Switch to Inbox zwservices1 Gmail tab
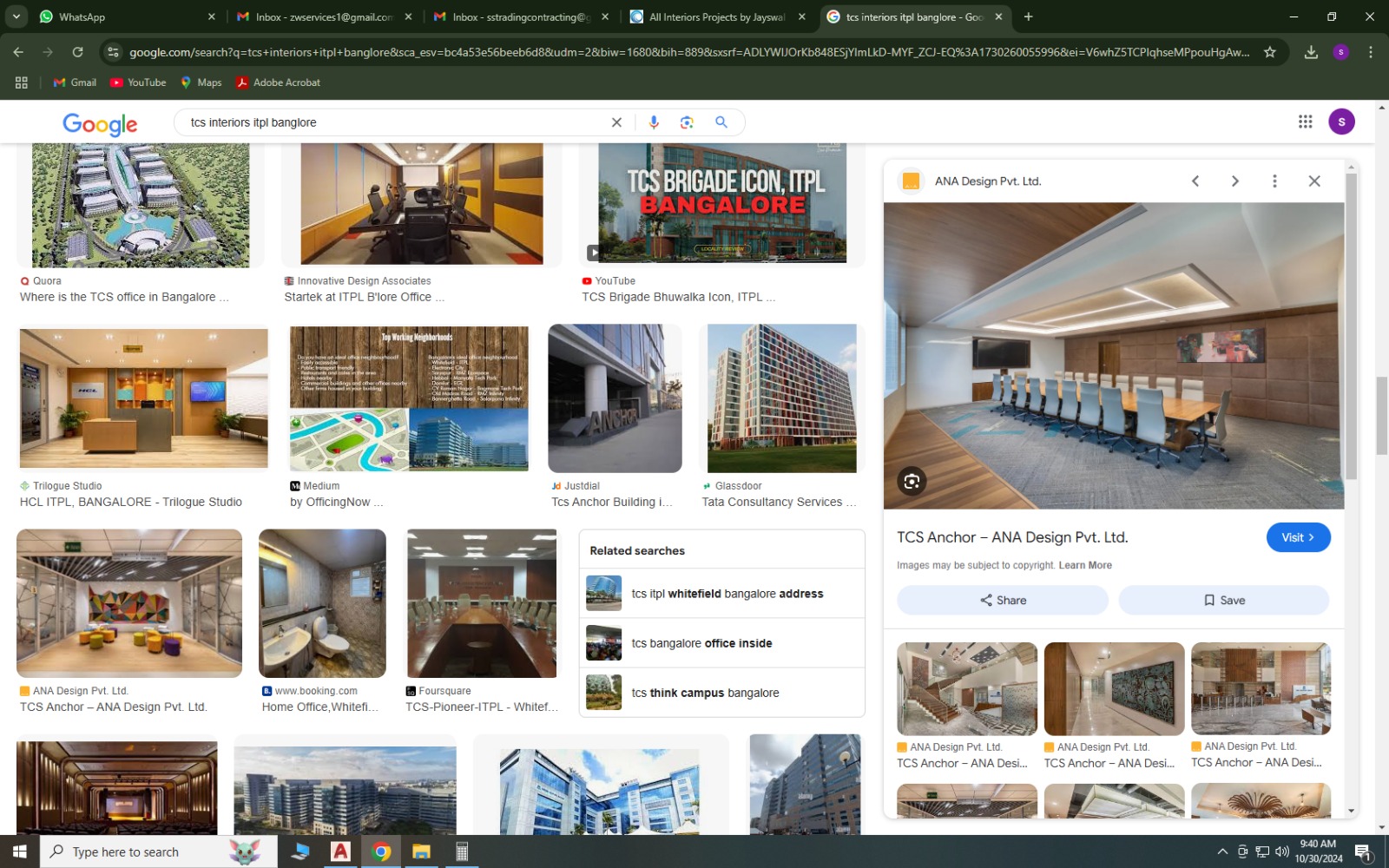 tap(321, 16)
